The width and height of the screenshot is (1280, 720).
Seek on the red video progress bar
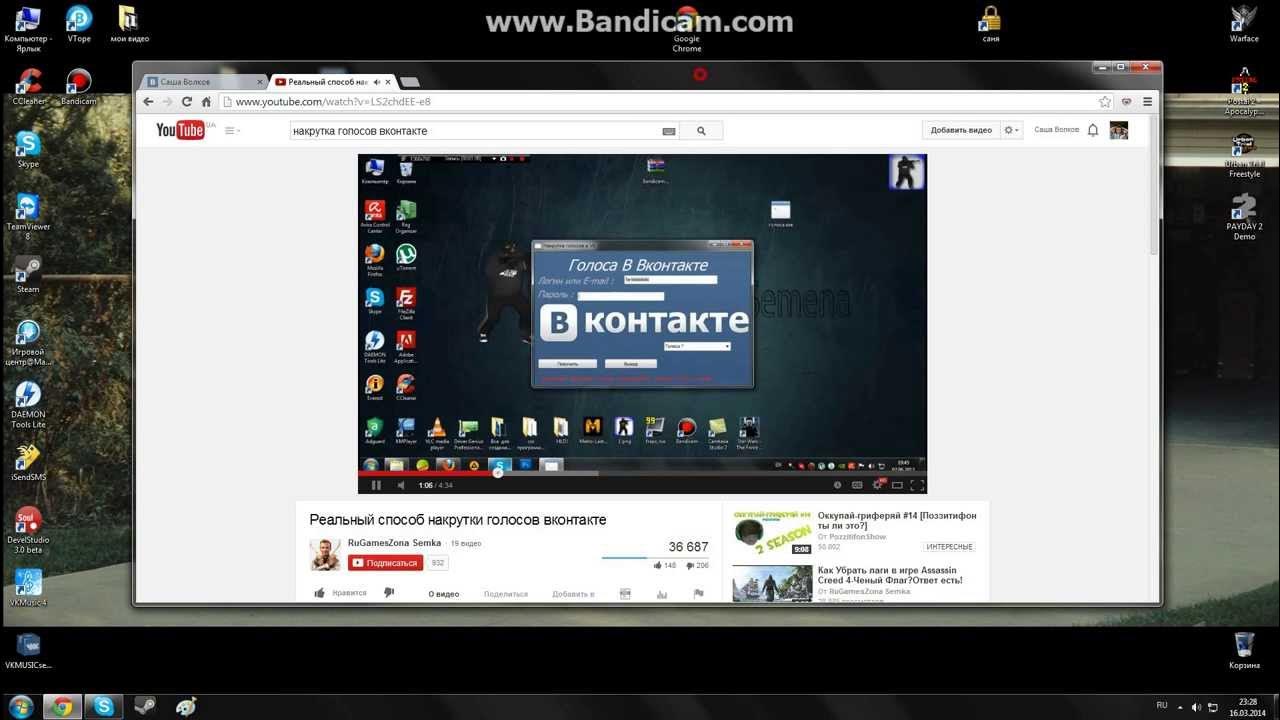[x=642, y=473]
